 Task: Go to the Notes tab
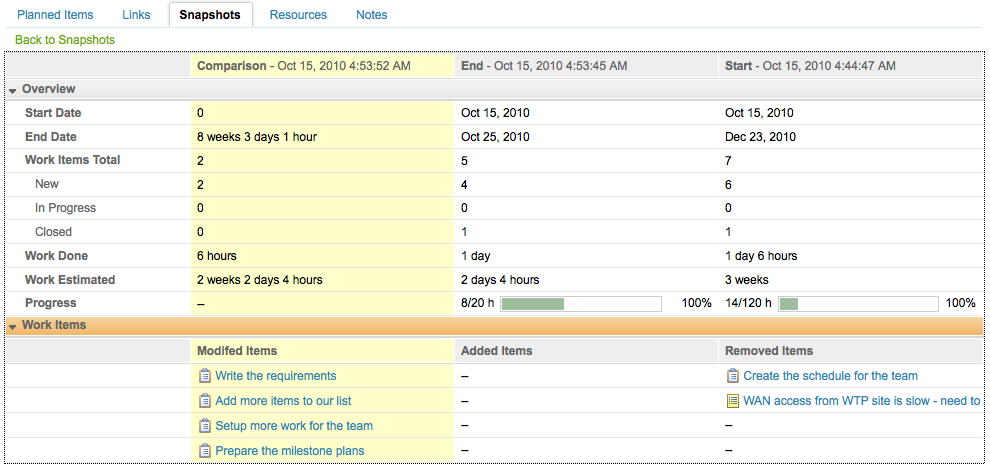371,15
